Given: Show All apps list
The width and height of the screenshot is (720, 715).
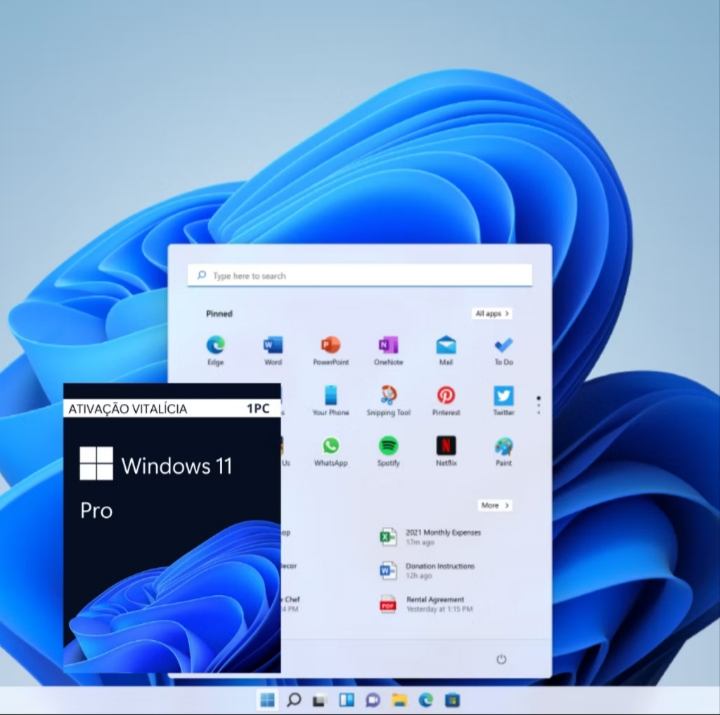Looking at the screenshot, I should coord(492,314).
